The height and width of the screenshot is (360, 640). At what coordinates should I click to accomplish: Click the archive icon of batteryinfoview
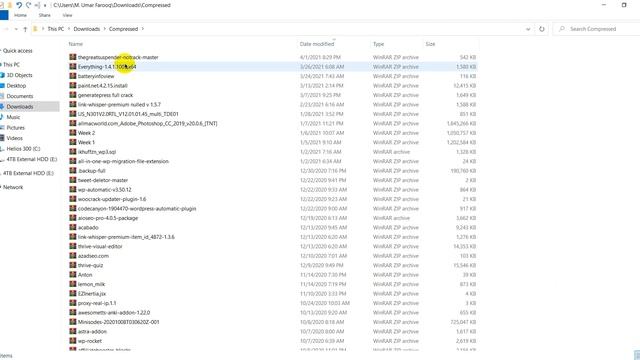[73, 76]
